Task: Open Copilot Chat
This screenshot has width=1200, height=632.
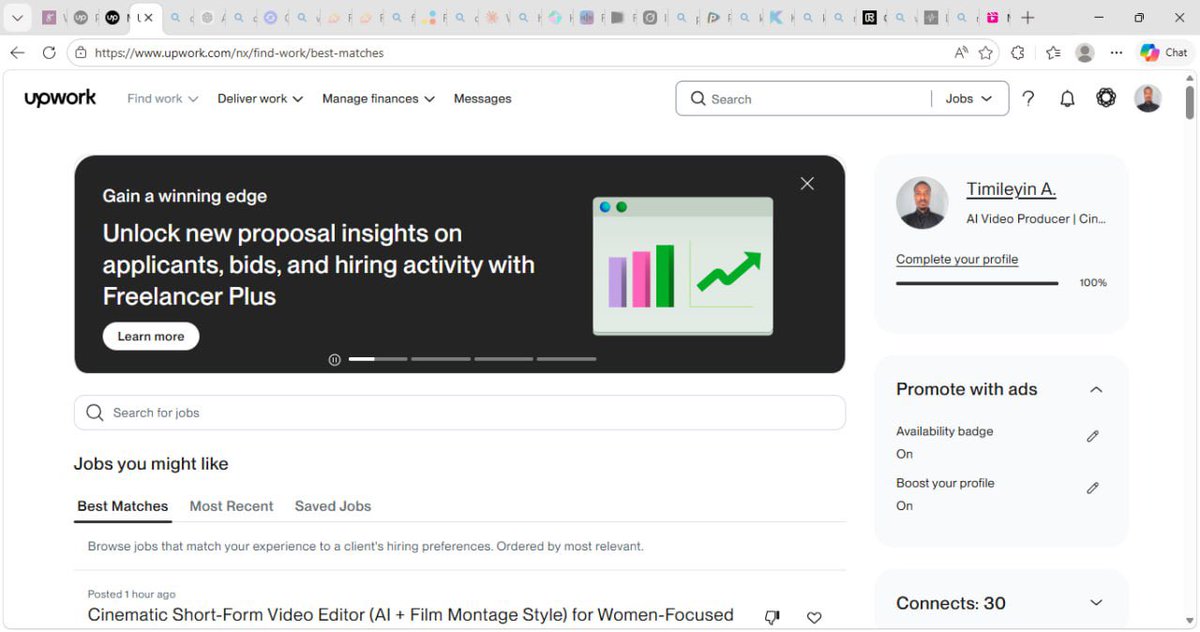Action: pyautogui.click(x=1164, y=53)
